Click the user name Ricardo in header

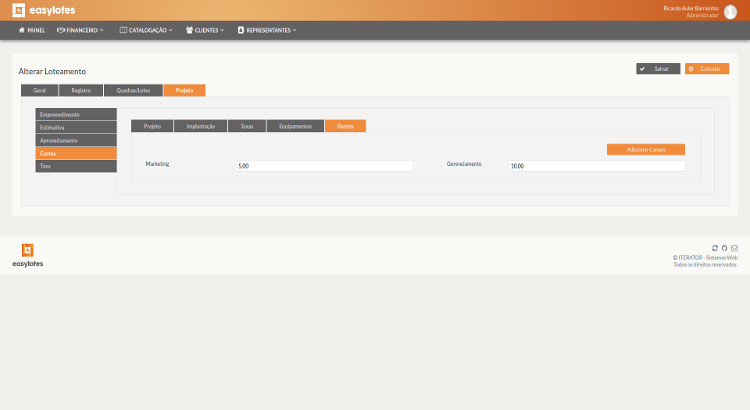tap(691, 8)
